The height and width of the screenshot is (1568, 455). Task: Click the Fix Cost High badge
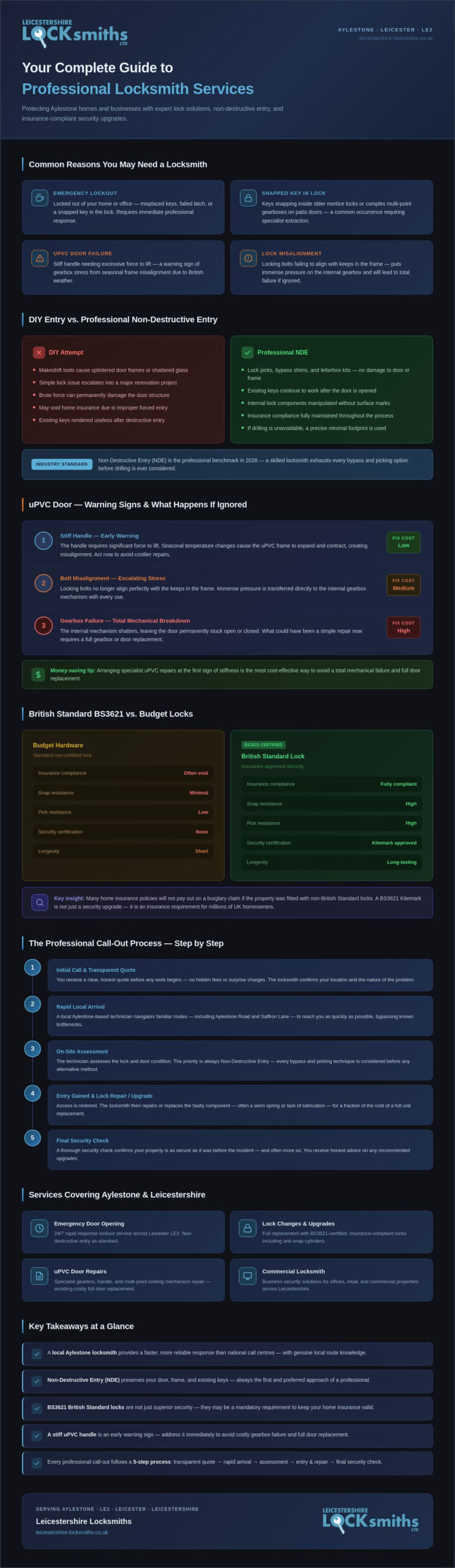click(x=404, y=627)
